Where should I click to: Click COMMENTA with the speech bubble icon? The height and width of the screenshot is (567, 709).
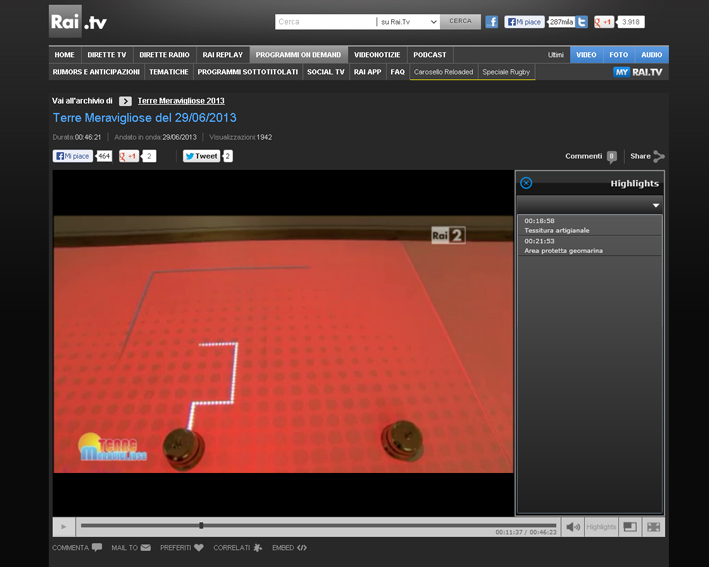(77, 548)
